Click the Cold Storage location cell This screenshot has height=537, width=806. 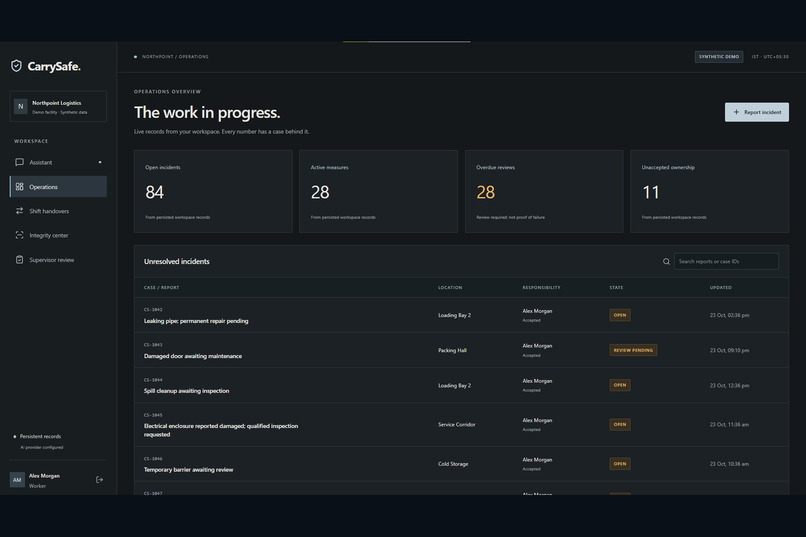[453, 464]
